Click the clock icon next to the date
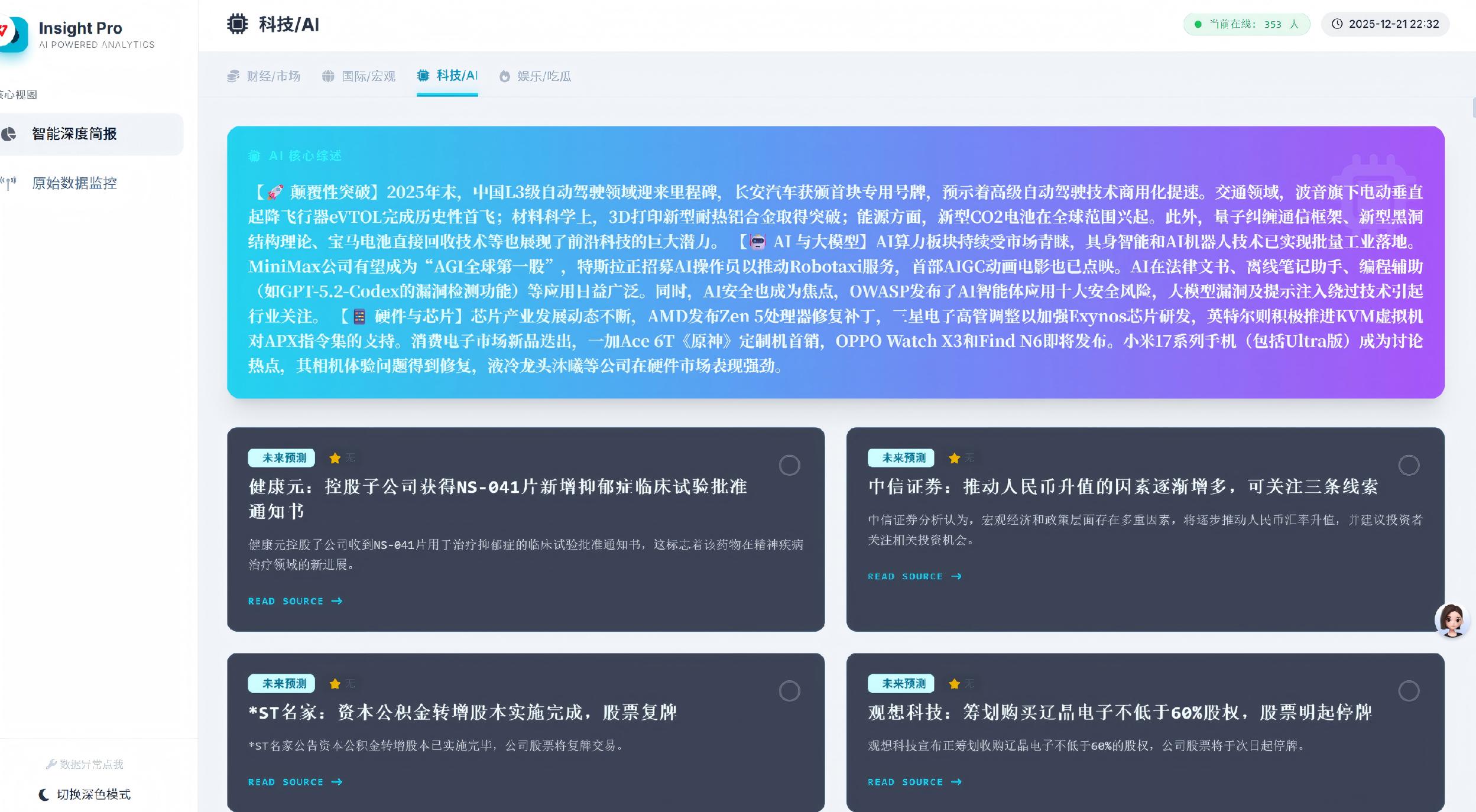The width and height of the screenshot is (1476, 812). click(x=1337, y=24)
